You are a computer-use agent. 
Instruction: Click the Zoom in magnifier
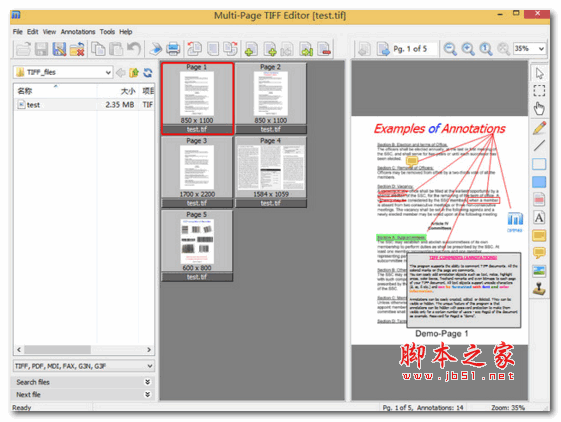click(x=468, y=49)
